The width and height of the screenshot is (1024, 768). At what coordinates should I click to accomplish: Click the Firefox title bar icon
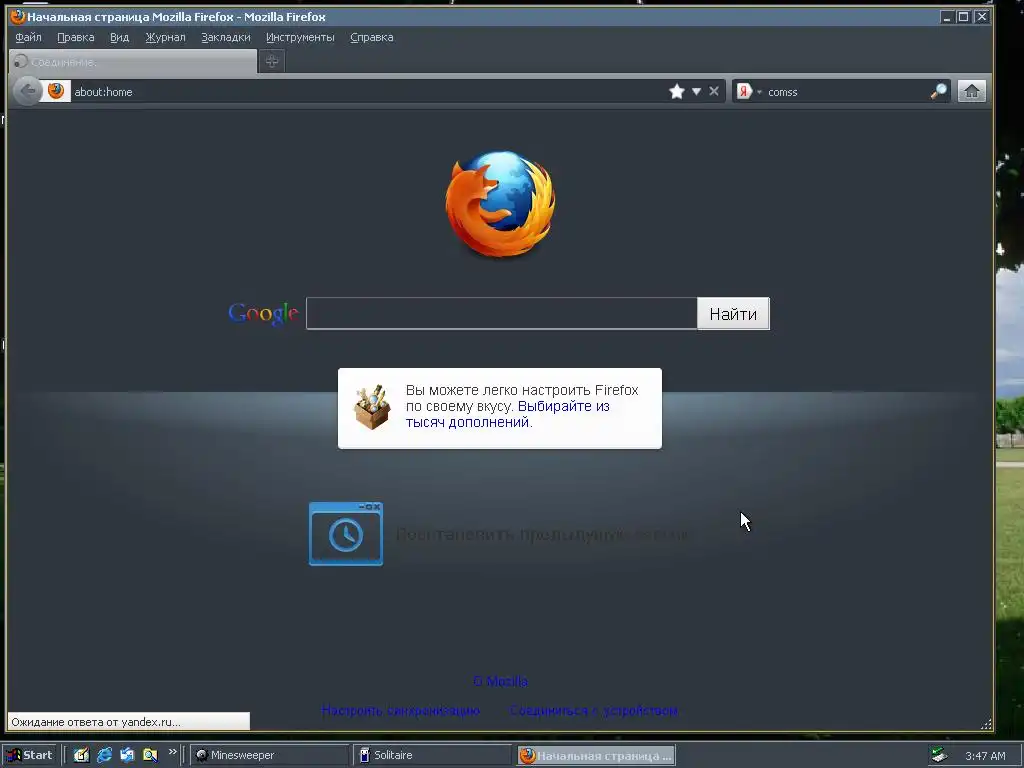click(x=18, y=17)
